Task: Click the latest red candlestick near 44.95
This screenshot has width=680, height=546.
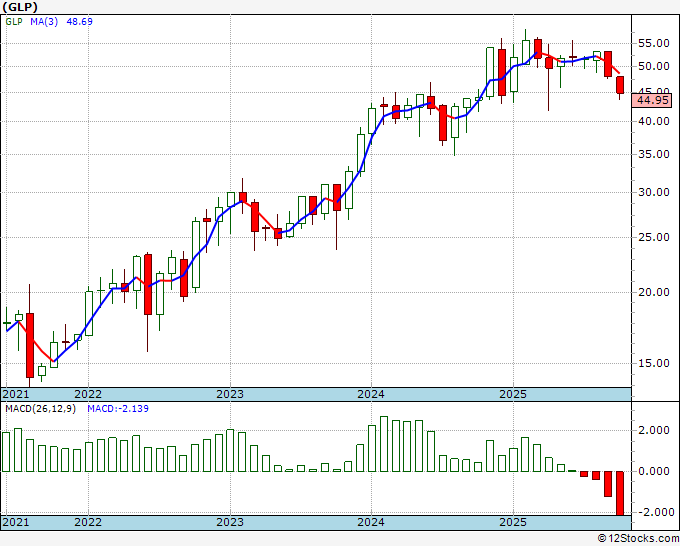Action: (620, 85)
